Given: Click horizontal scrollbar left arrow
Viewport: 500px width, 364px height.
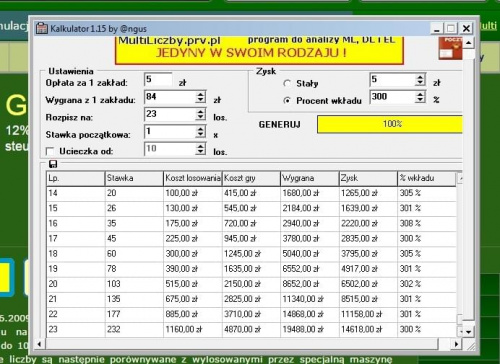Looking at the screenshot, I should (x=39, y=344).
